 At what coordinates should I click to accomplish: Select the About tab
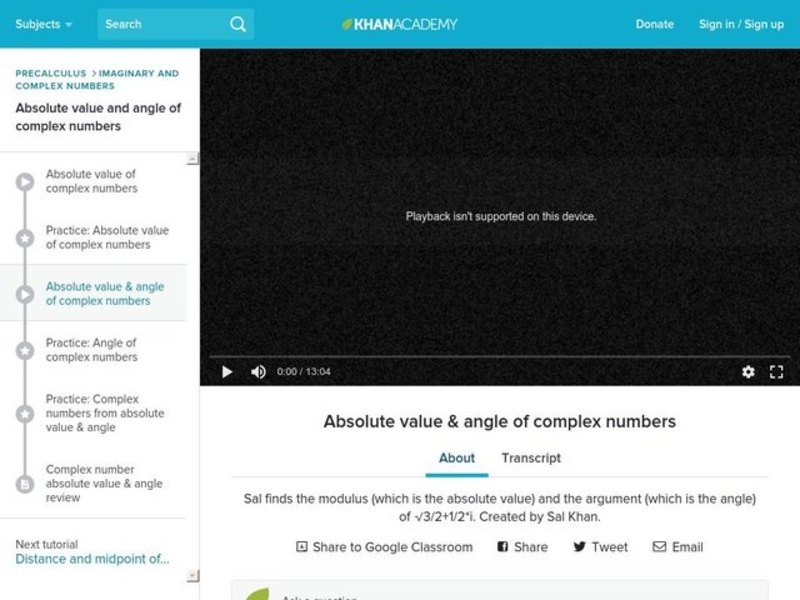pyautogui.click(x=456, y=458)
